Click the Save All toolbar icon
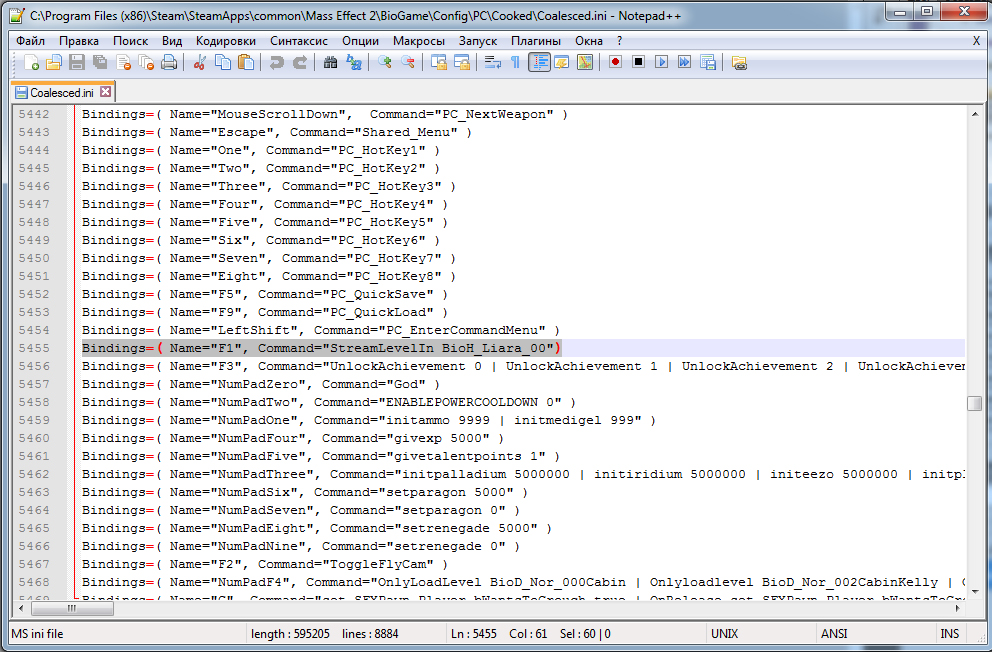This screenshot has height=652, width=992. (x=100, y=63)
